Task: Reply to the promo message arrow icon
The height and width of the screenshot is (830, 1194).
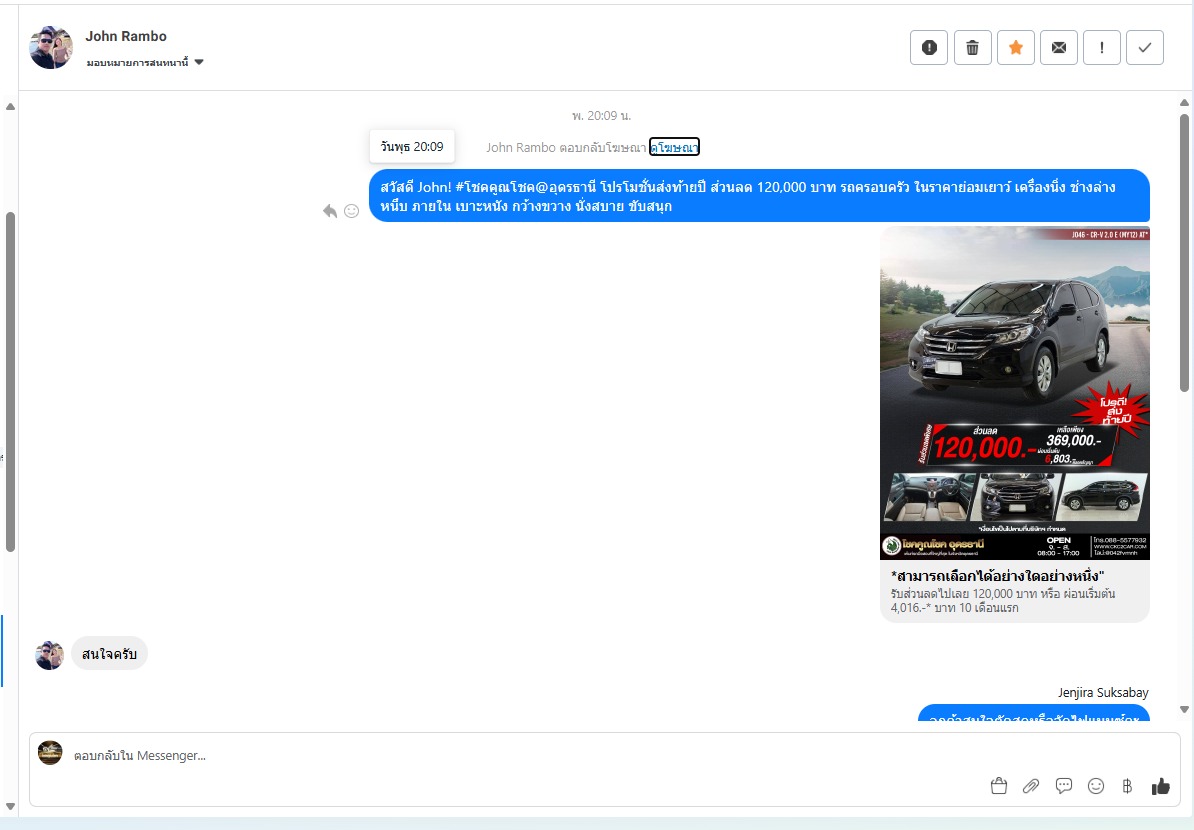Action: click(330, 211)
